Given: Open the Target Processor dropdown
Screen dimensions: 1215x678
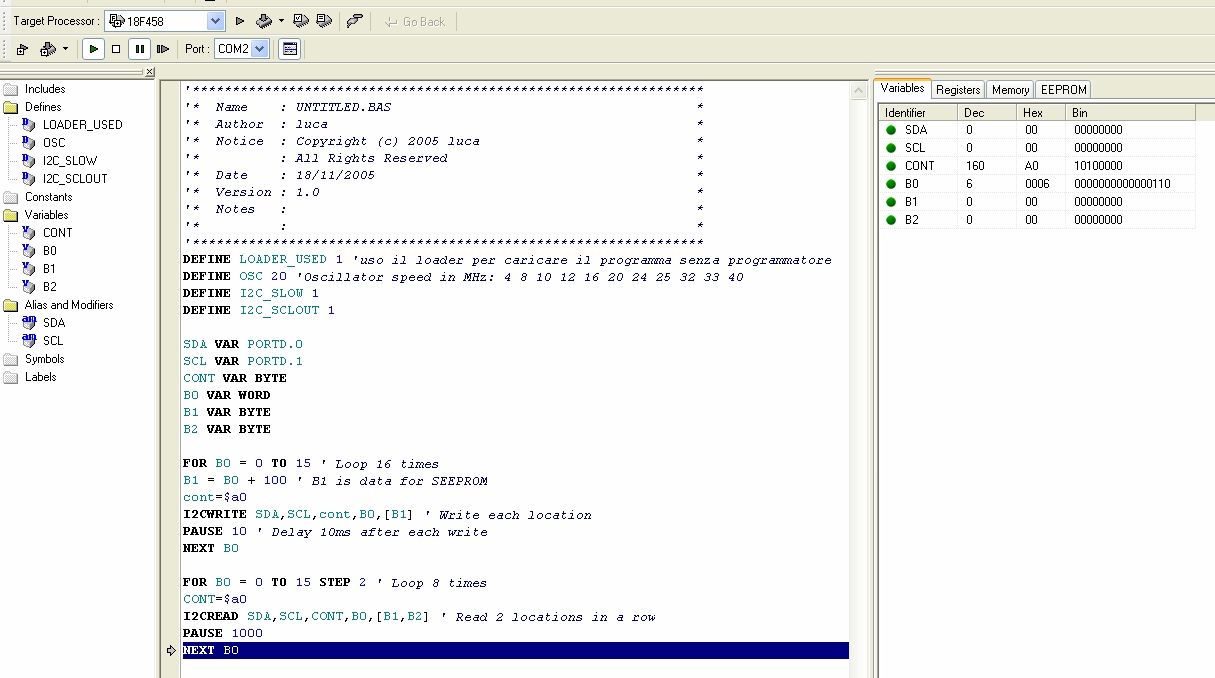Looking at the screenshot, I should (x=215, y=21).
